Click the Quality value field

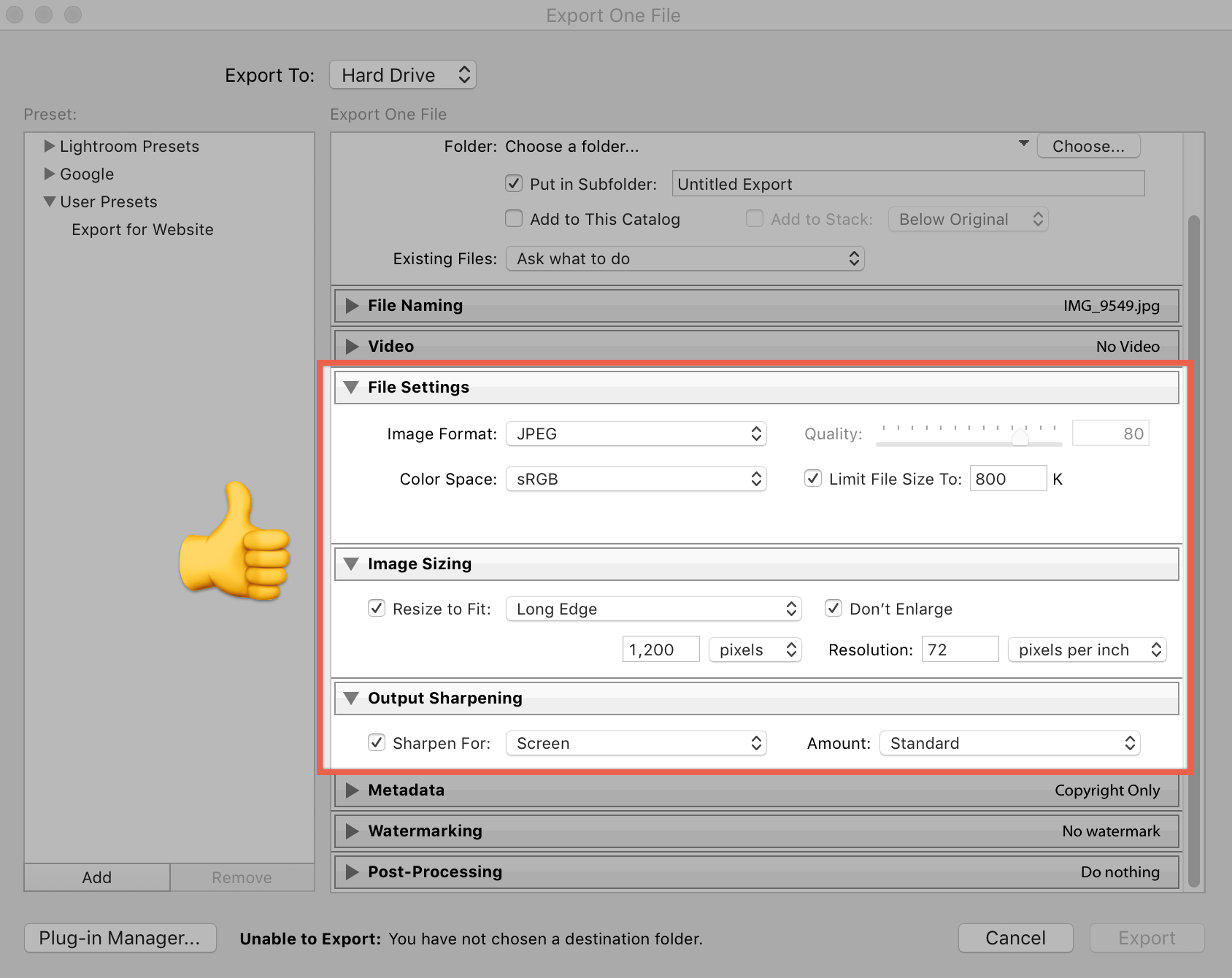tap(1110, 434)
